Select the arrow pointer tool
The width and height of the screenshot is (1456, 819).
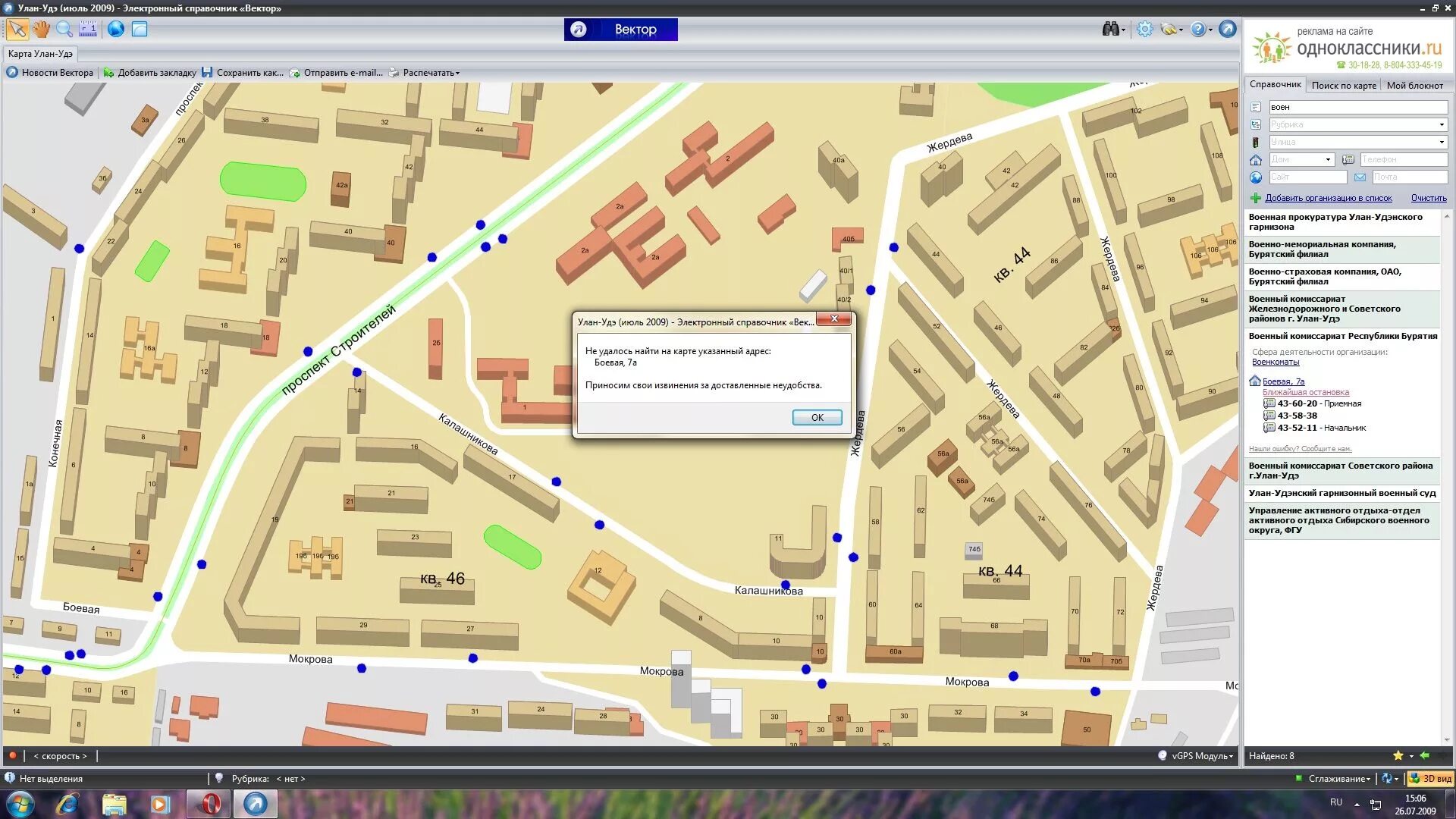tap(17, 29)
